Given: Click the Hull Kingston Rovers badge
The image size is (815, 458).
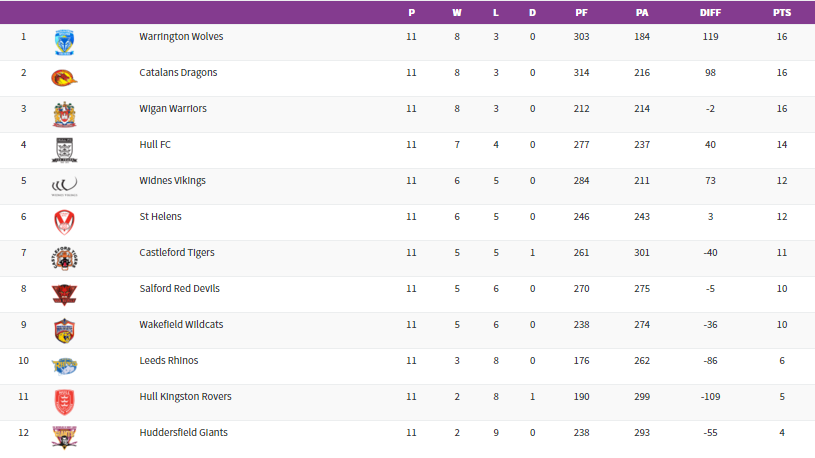Looking at the screenshot, I should click(64, 402).
